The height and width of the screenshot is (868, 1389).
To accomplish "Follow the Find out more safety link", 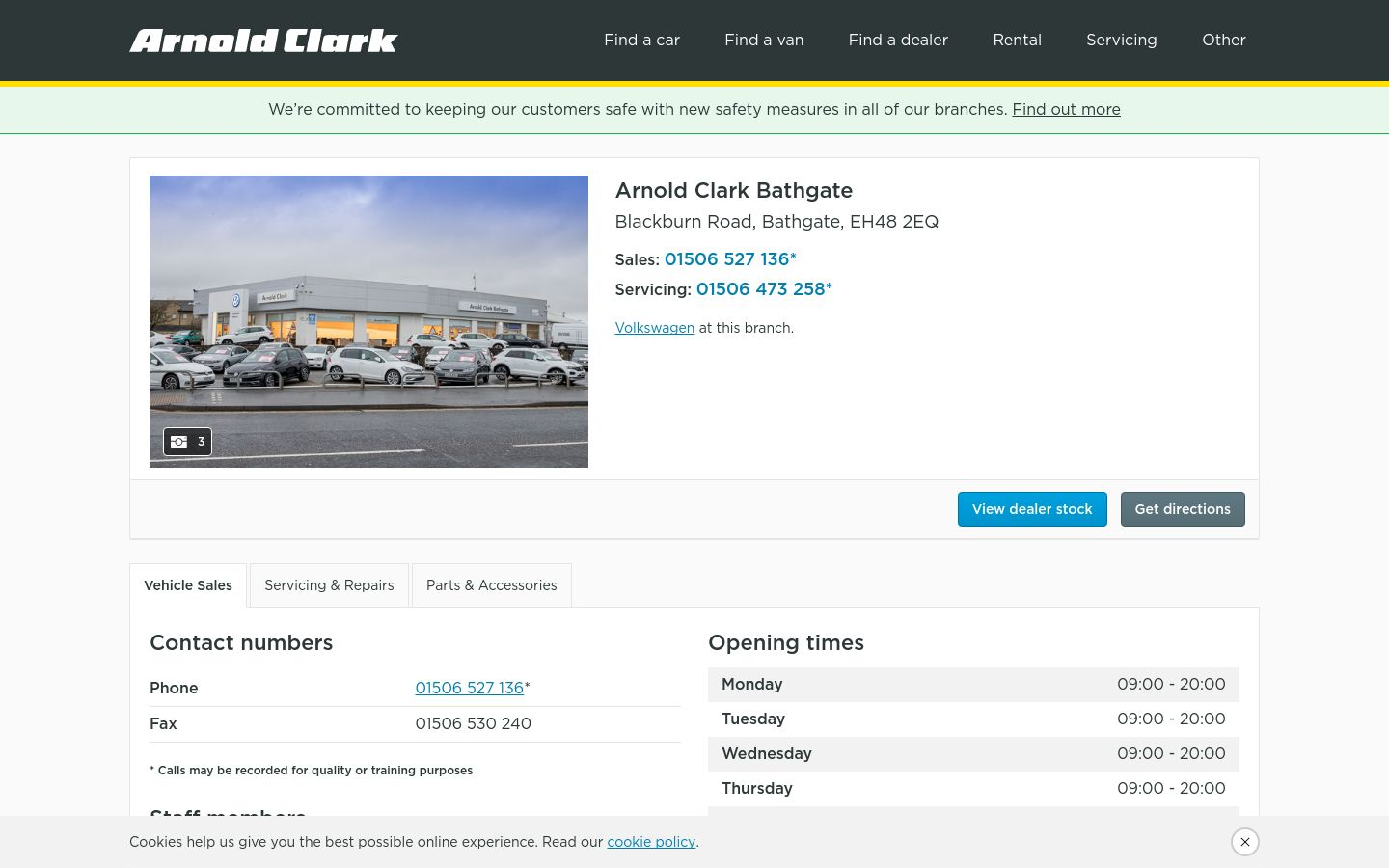I will 1066,110.
